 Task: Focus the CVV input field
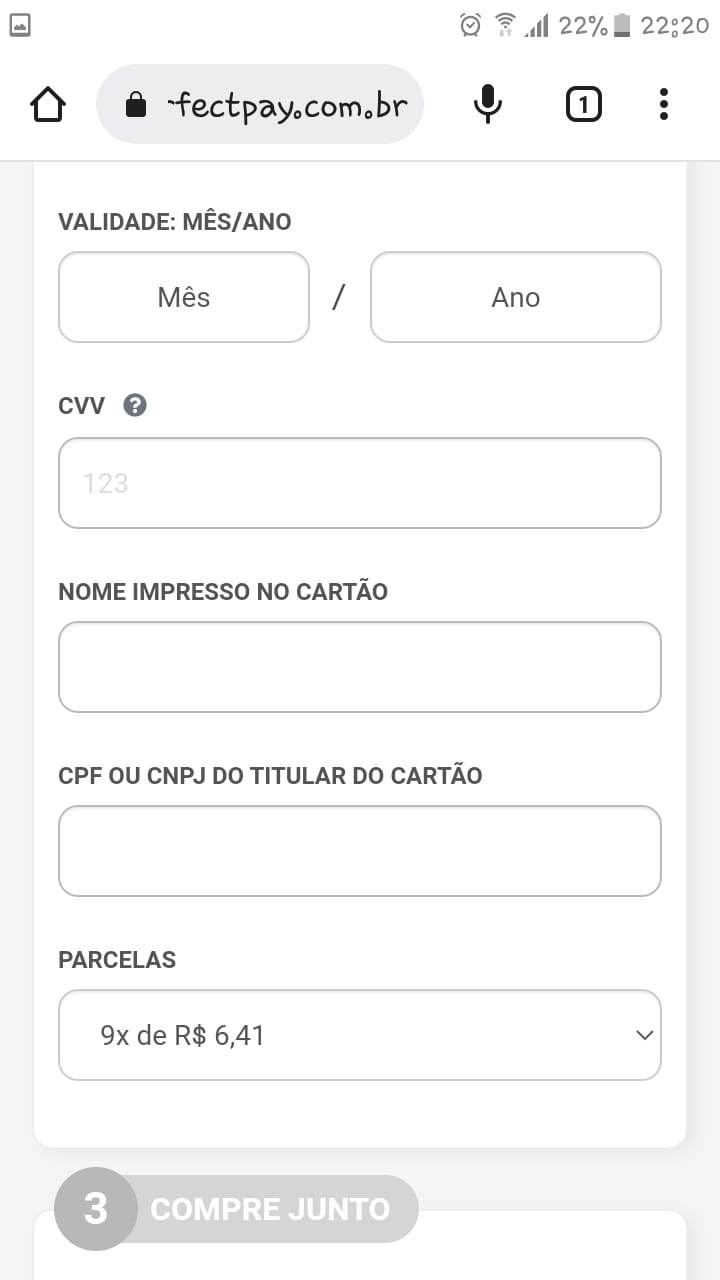click(360, 483)
